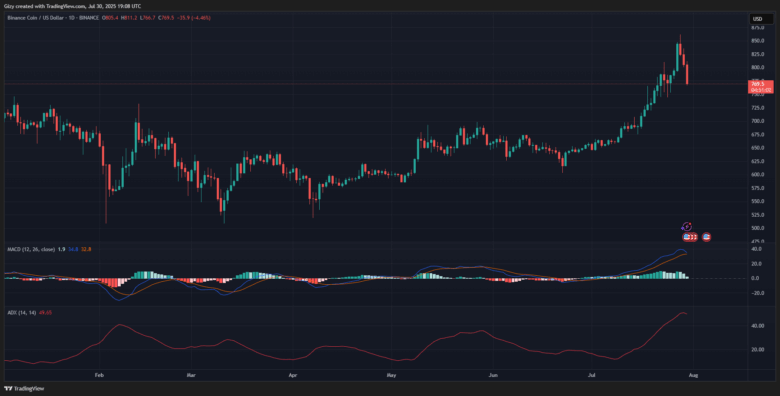Click the 850.0 price scale label

tap(758, 41)
